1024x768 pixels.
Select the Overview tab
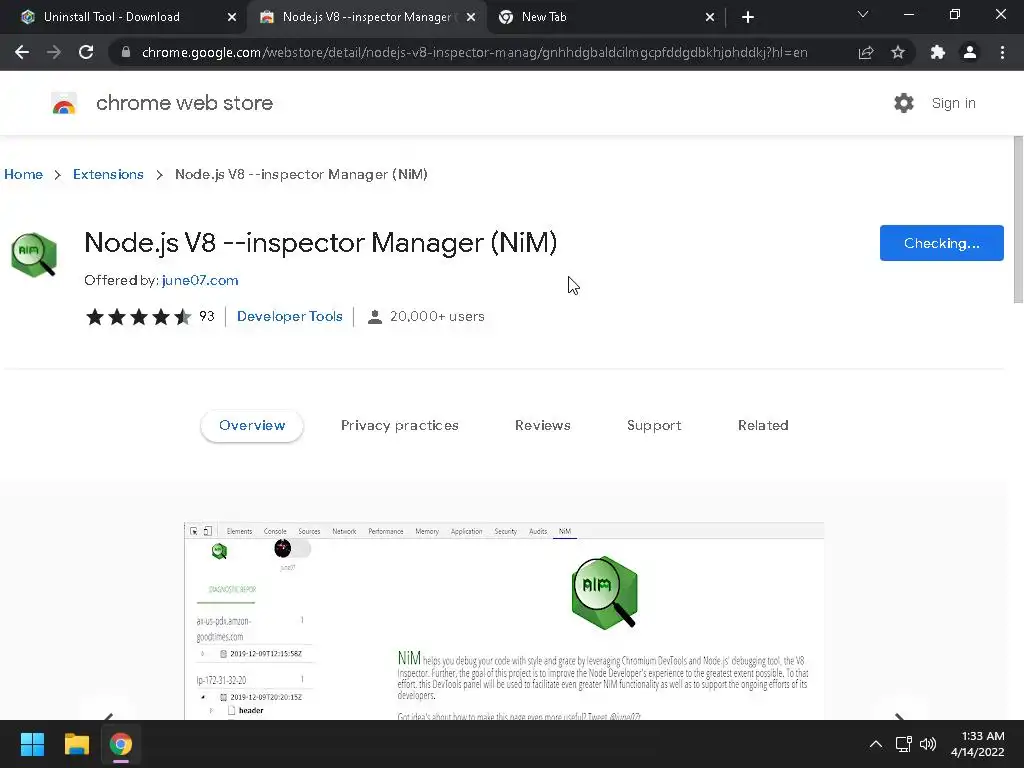pyautogui.click(x=252, y=426)
